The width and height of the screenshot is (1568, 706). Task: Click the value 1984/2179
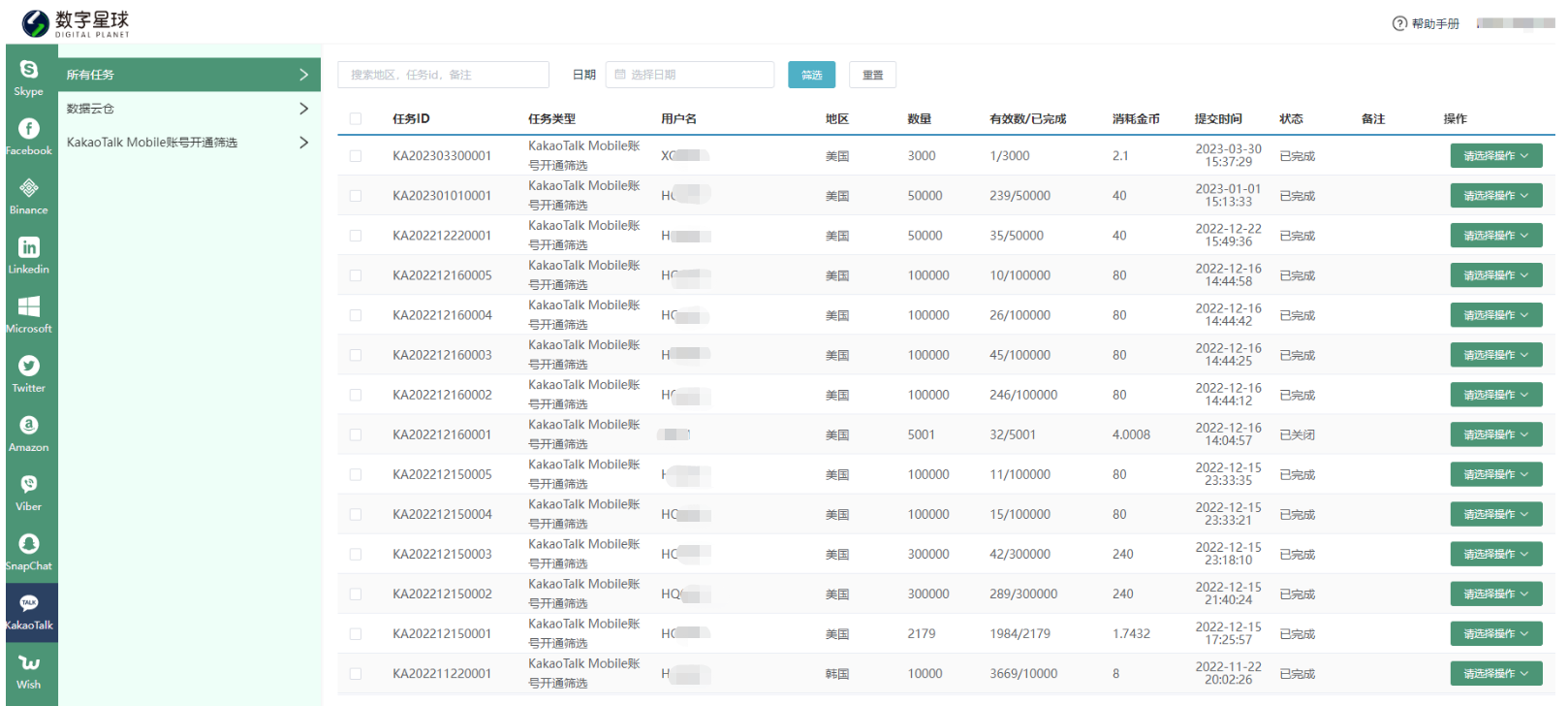(1019, 633)
